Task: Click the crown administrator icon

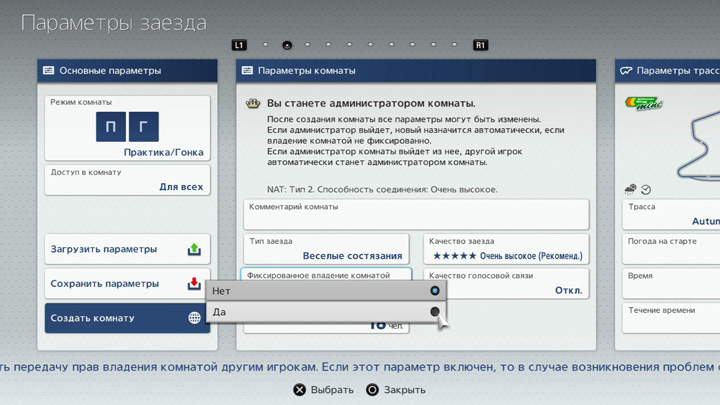Action: [253, 103]
